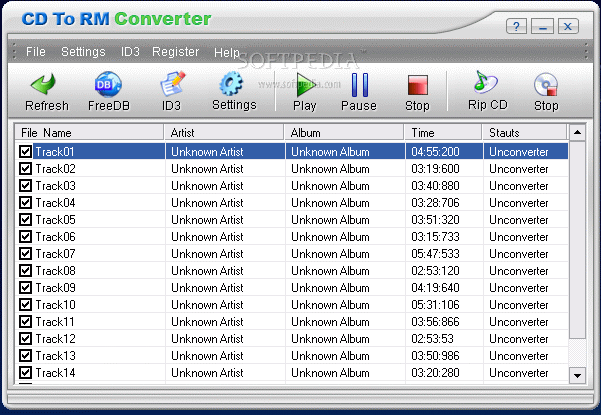Click the time value 05:47:533

(x=435, y=253)
